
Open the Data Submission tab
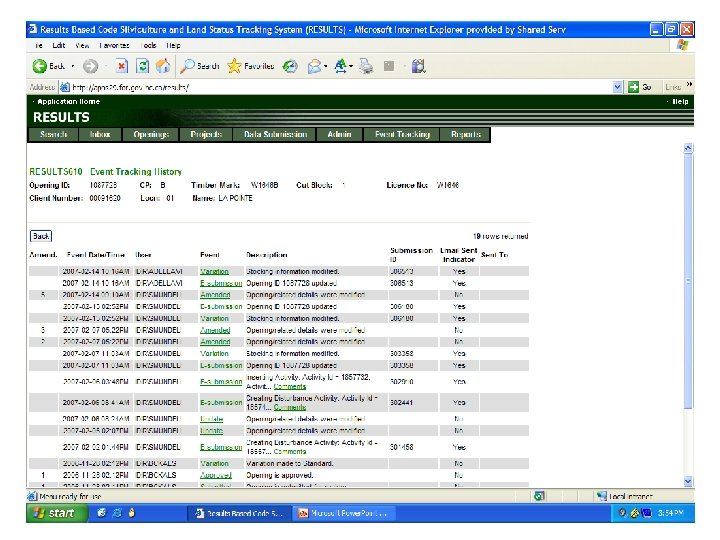coord(278,134)
